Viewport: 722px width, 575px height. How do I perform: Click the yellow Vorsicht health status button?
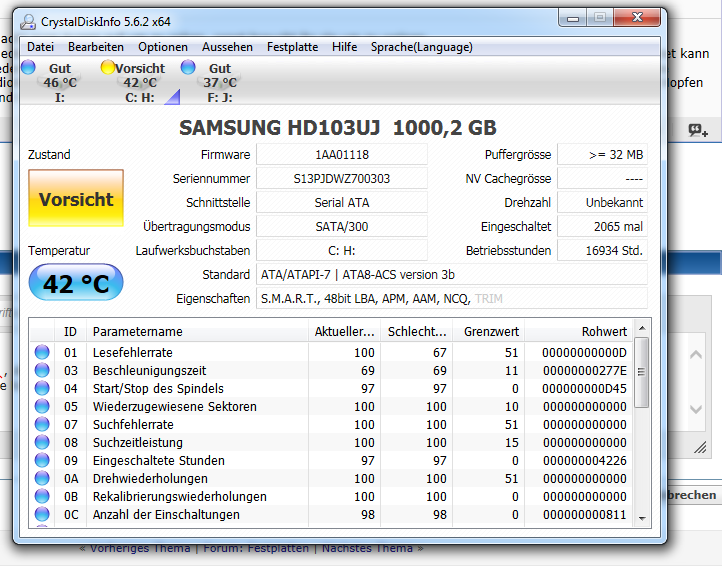[x=76, y=198]
